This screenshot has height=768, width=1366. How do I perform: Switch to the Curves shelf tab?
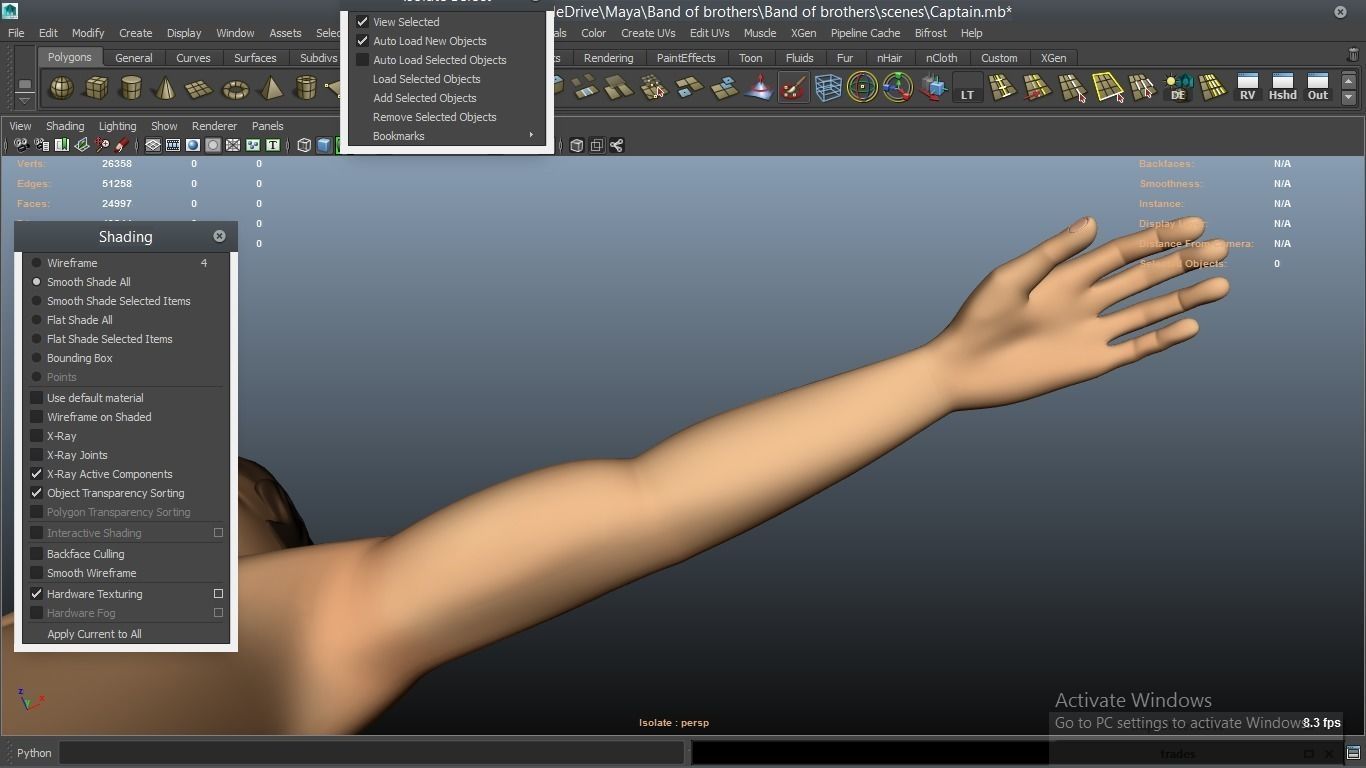point(193,58)
